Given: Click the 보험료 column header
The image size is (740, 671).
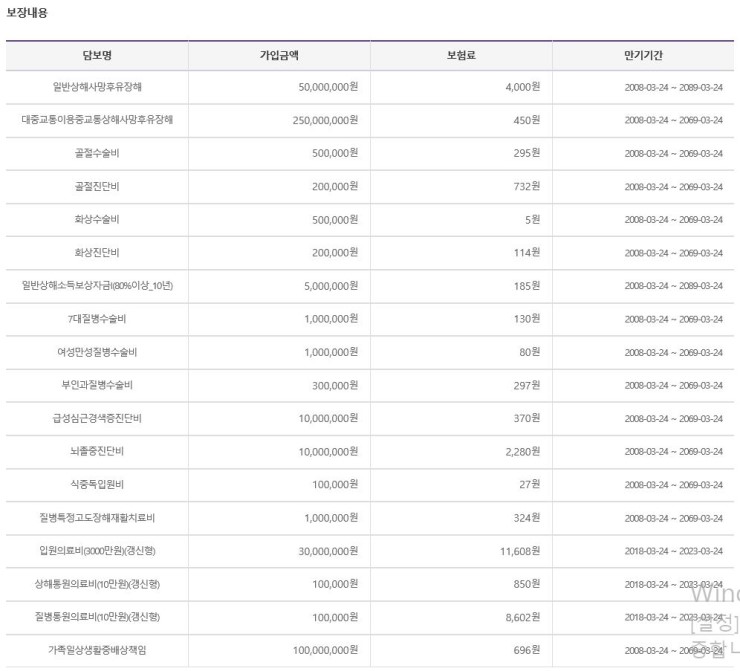Looking at the screenshot, I should tap(461, 56).
